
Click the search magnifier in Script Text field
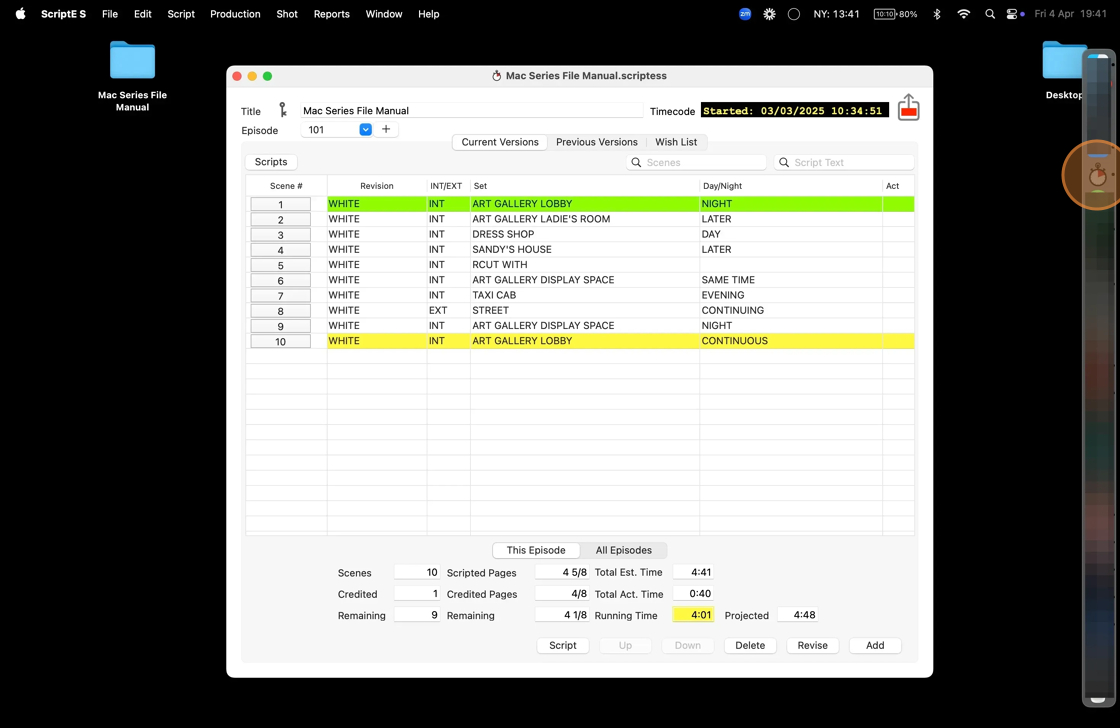tap(784, 162)
